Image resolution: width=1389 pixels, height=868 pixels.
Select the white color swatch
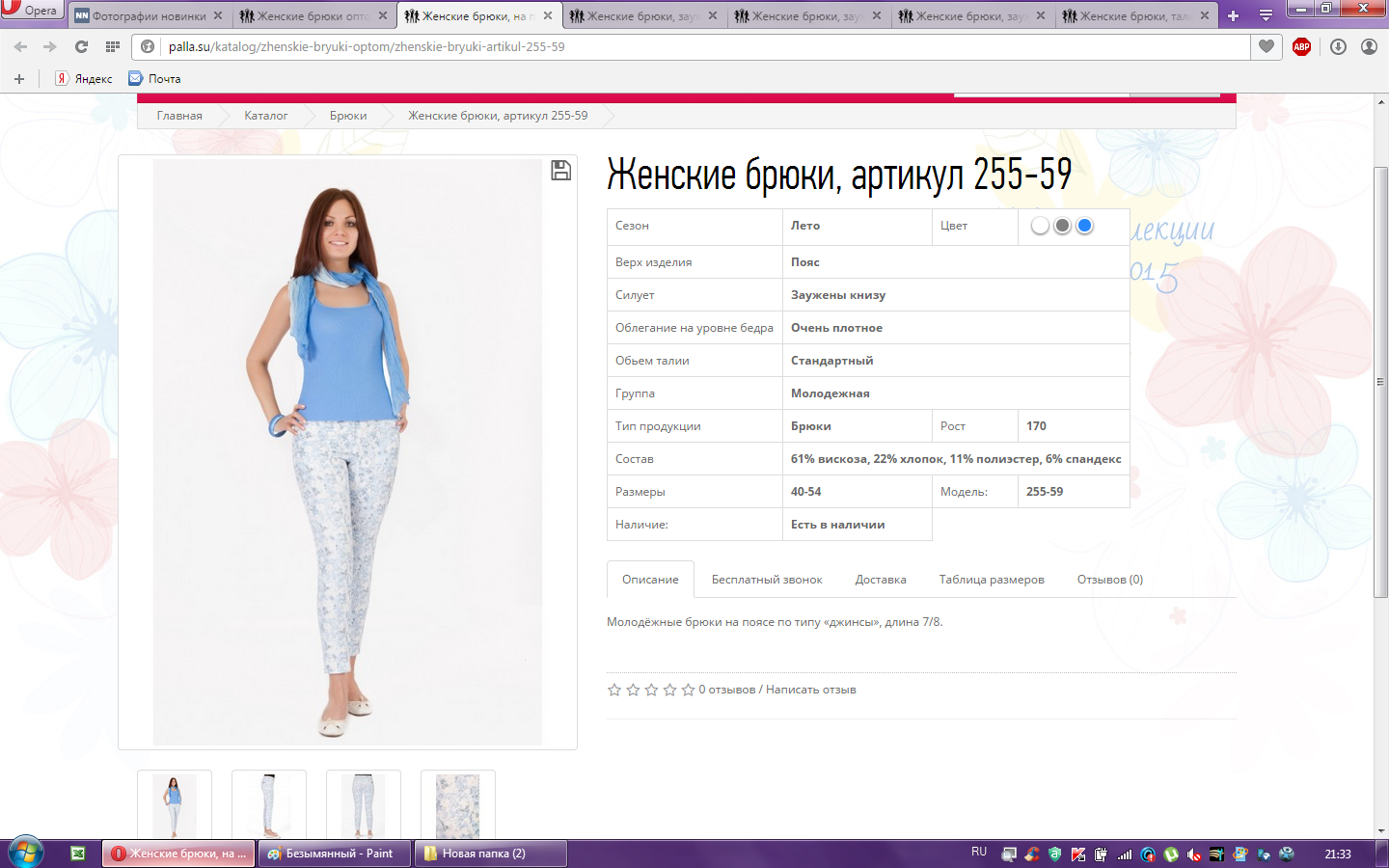tap(1040, 226)
